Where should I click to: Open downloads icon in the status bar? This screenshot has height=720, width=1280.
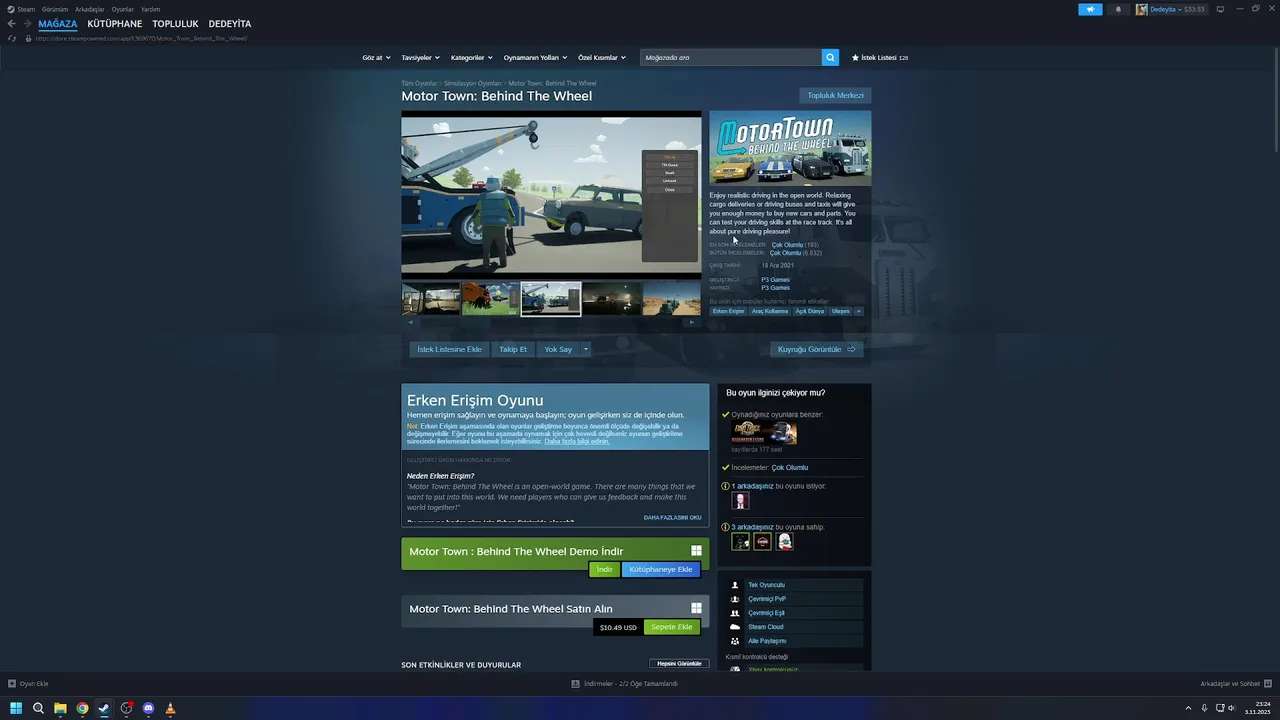tap(575, 684)
